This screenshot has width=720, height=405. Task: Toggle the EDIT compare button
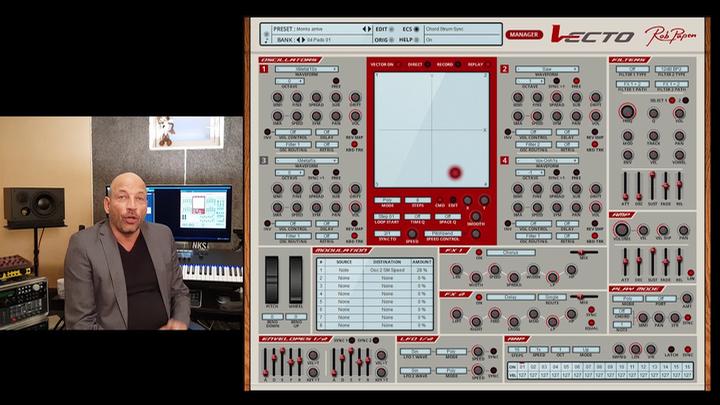coord(392,29)
